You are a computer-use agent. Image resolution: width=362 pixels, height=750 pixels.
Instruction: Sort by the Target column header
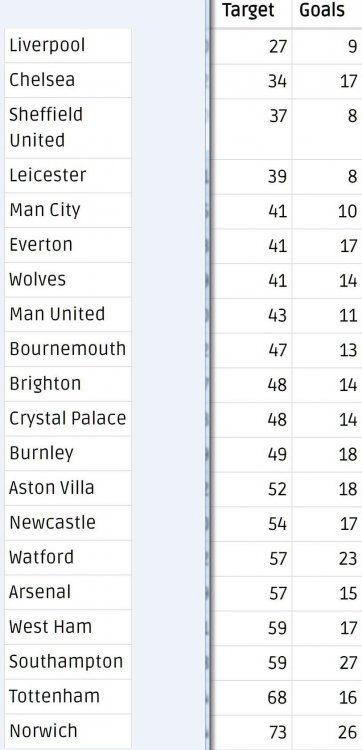tap(248, 10)
